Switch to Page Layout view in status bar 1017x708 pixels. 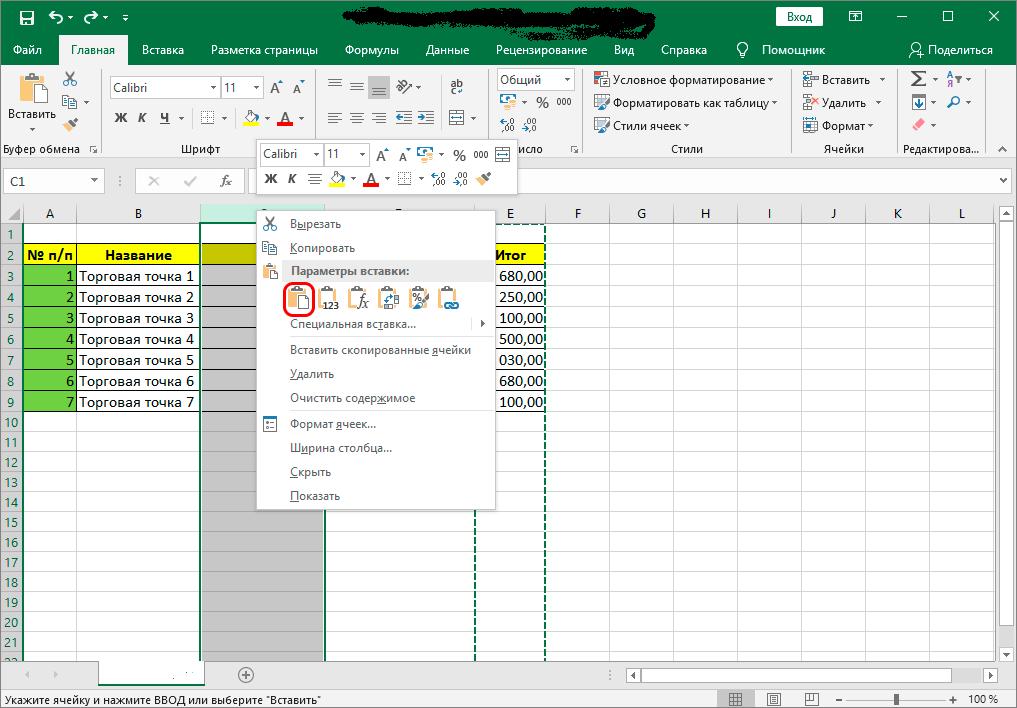point(774,700)
